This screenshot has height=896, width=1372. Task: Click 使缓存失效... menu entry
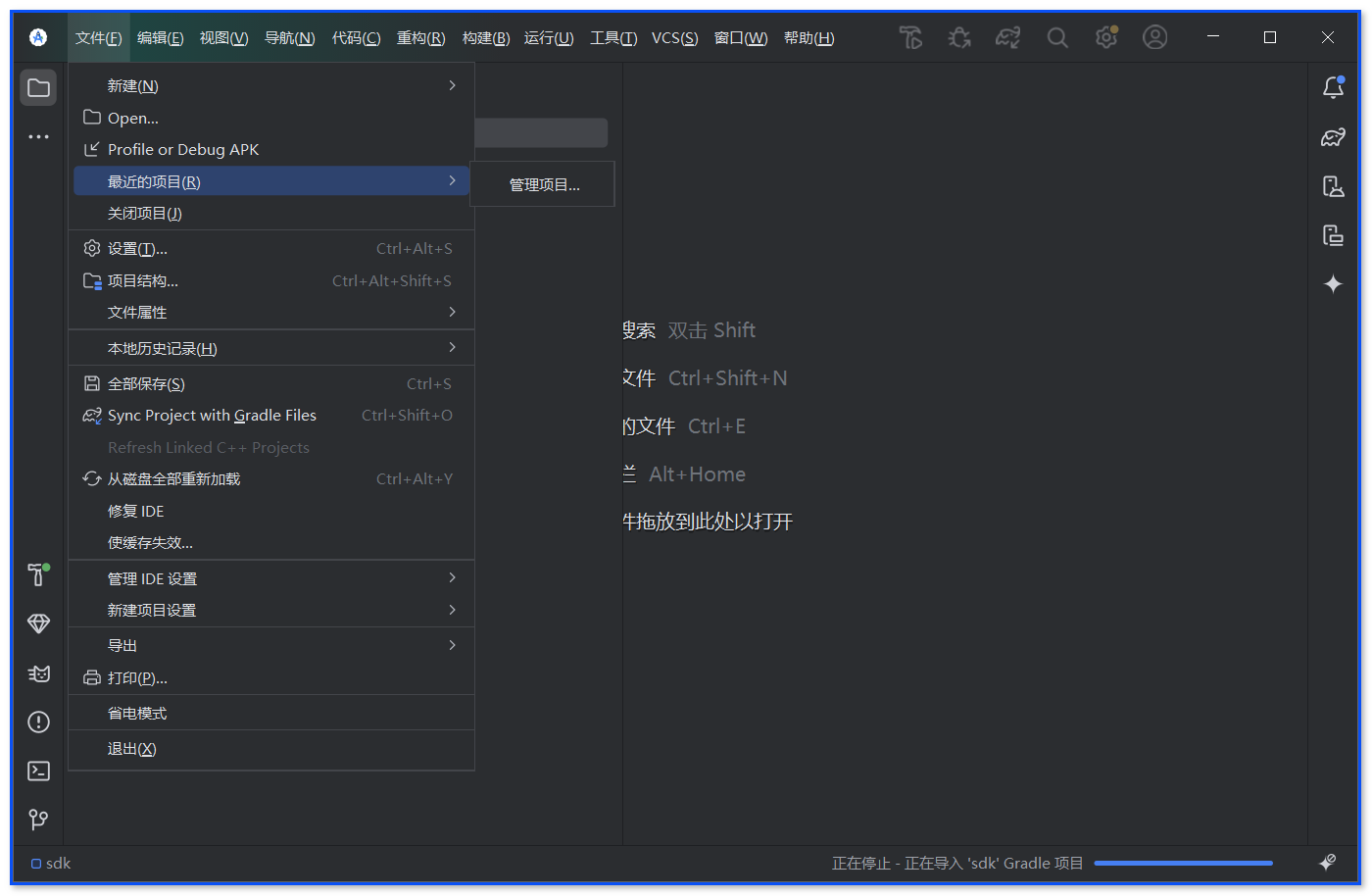click(271, 542)
